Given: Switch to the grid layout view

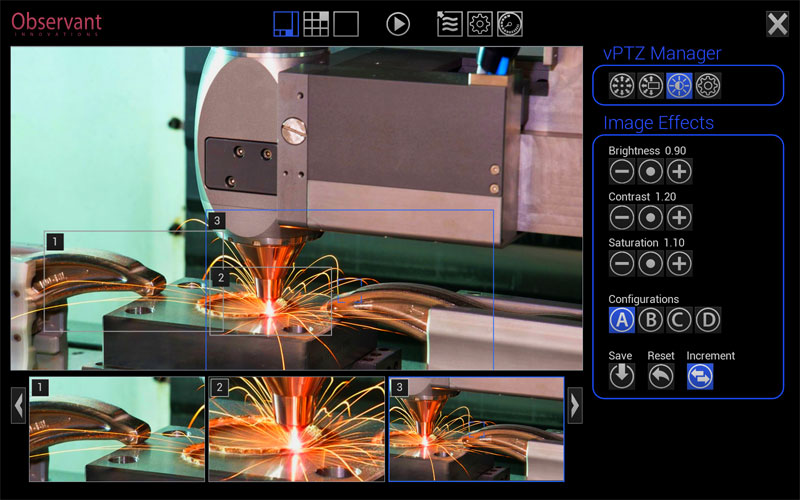Looking at the screenshot, I should point(316,24).
